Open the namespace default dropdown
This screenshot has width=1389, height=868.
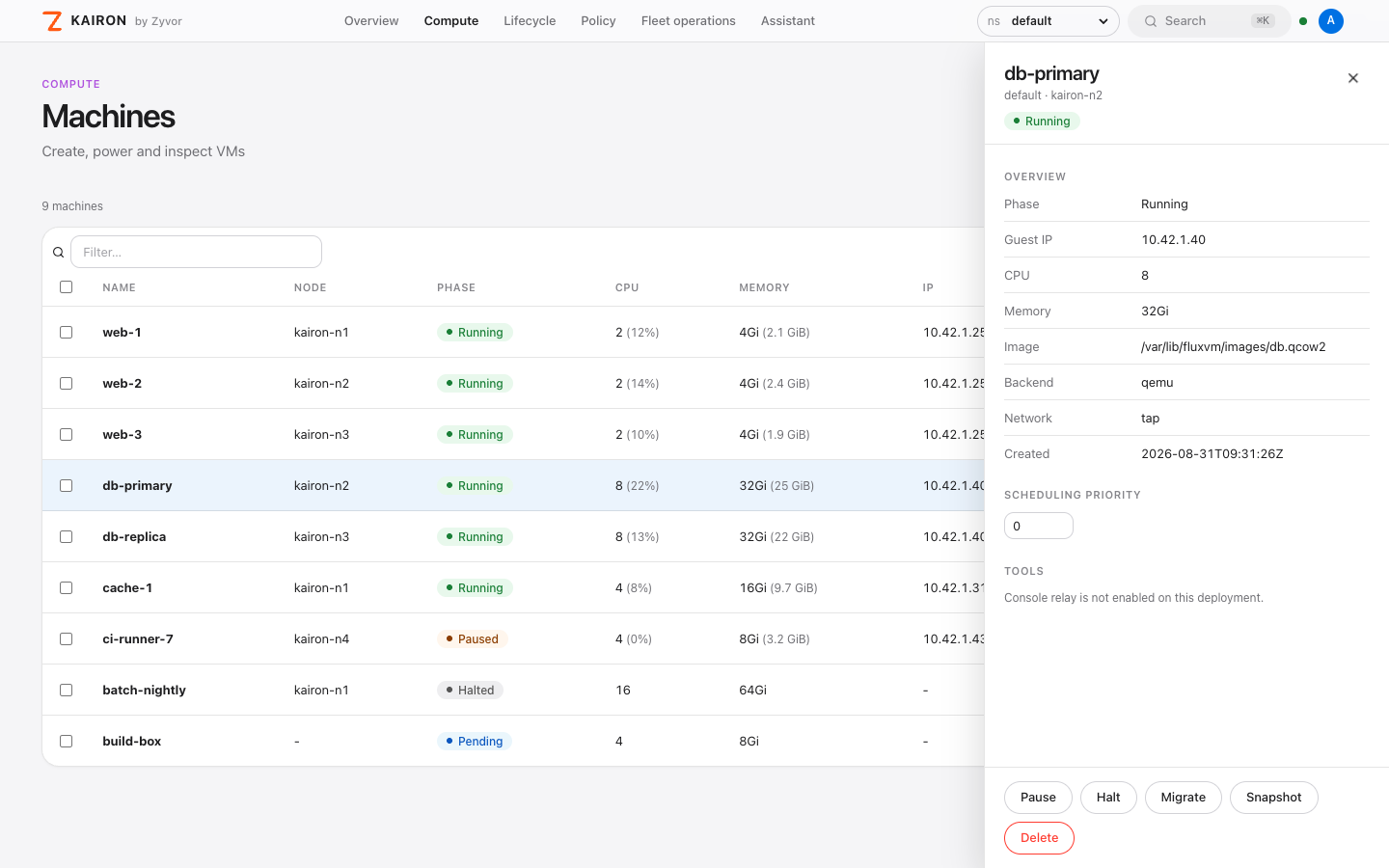[x=1049, y=21]
